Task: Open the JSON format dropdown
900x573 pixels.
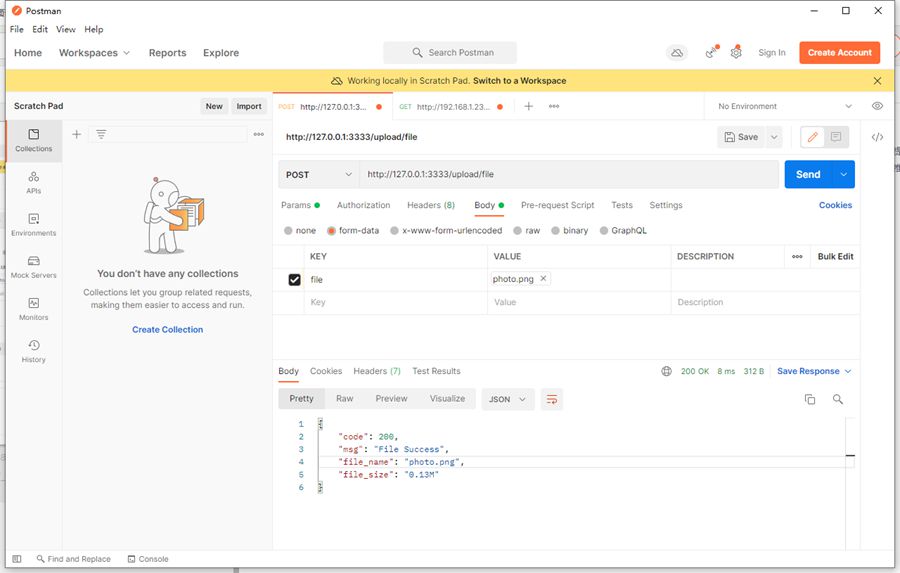Action: click(507, 399)
